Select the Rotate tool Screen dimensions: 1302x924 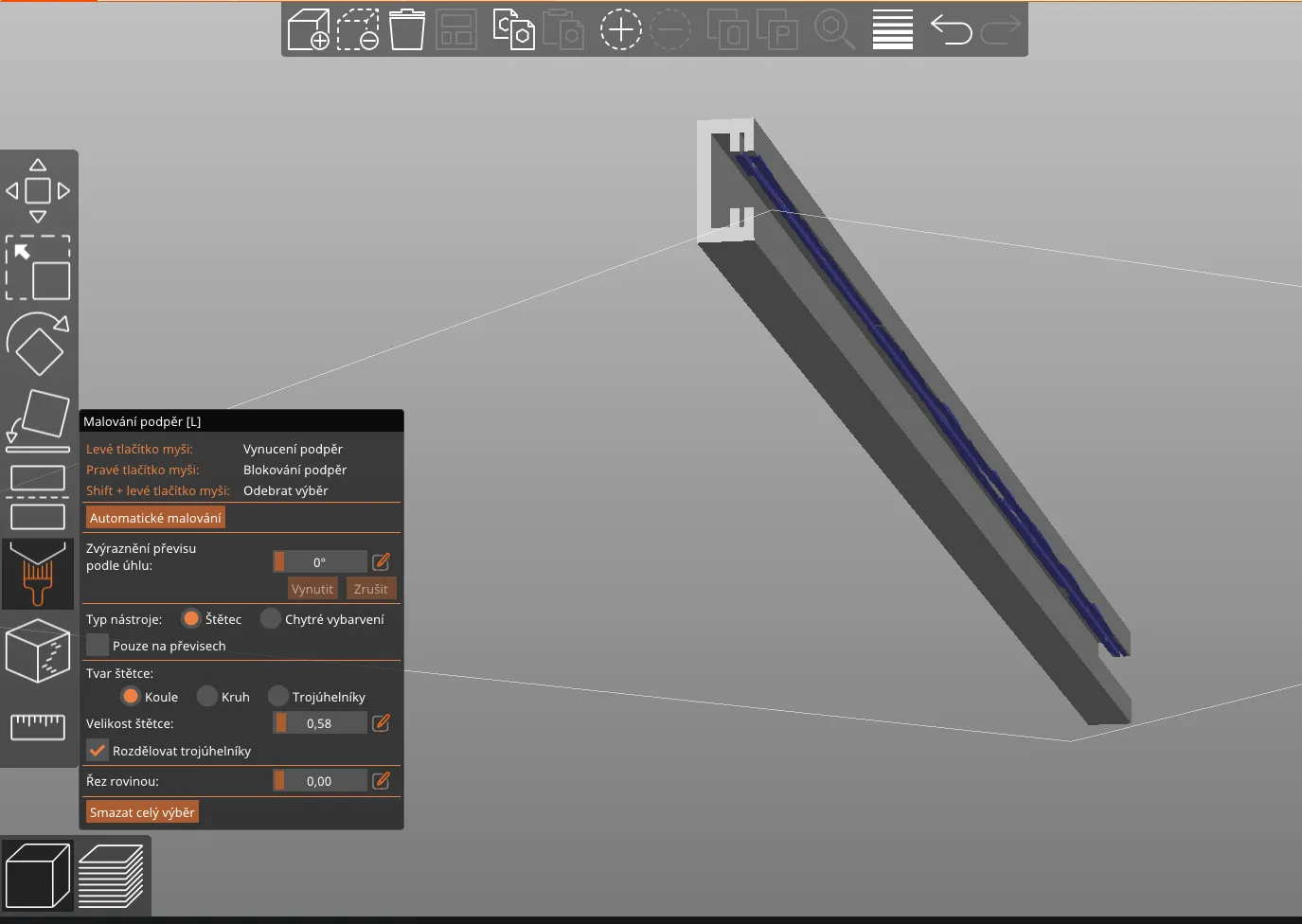[x=38, y=345]
